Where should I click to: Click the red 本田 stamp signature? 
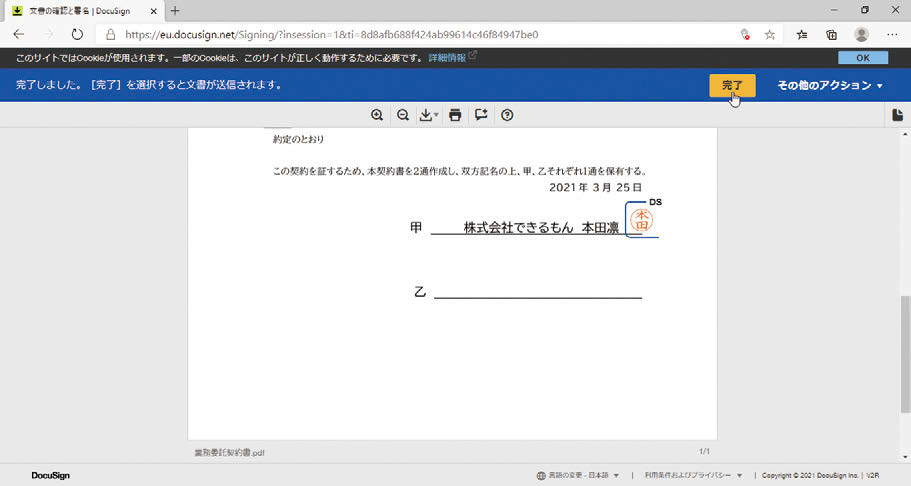tap(641, 220)
